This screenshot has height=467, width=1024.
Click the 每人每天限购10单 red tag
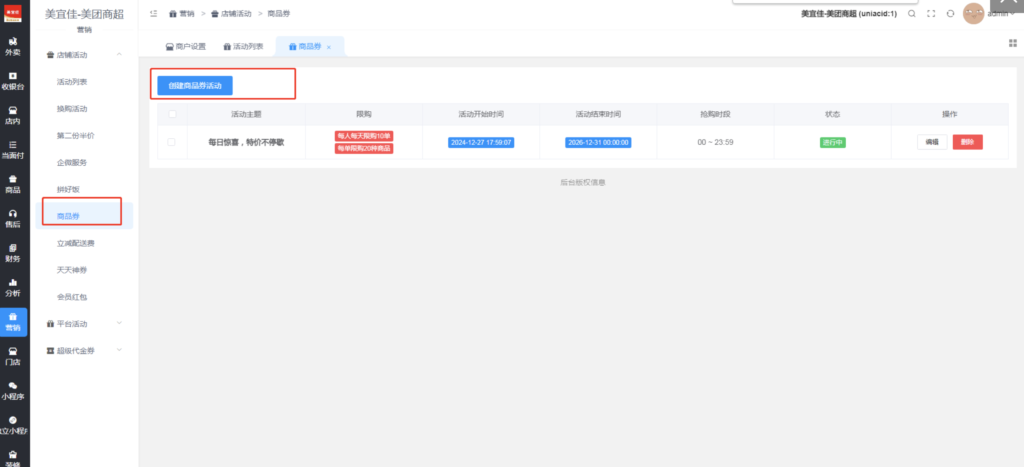pyautogui.click(x=364, y=136)
